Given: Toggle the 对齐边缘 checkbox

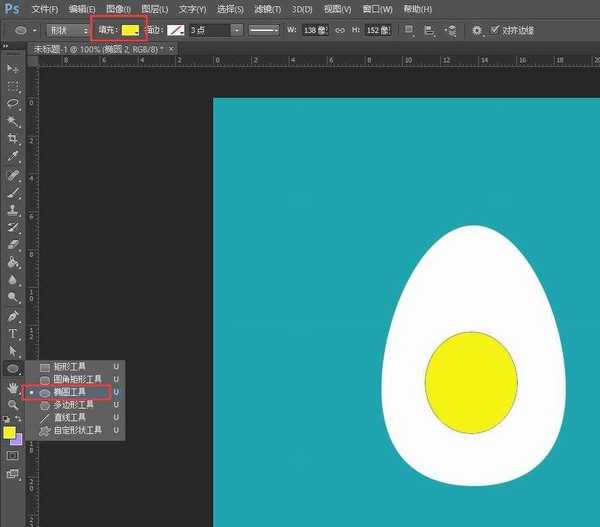Looking at the screenshot, I should [493, 30].
